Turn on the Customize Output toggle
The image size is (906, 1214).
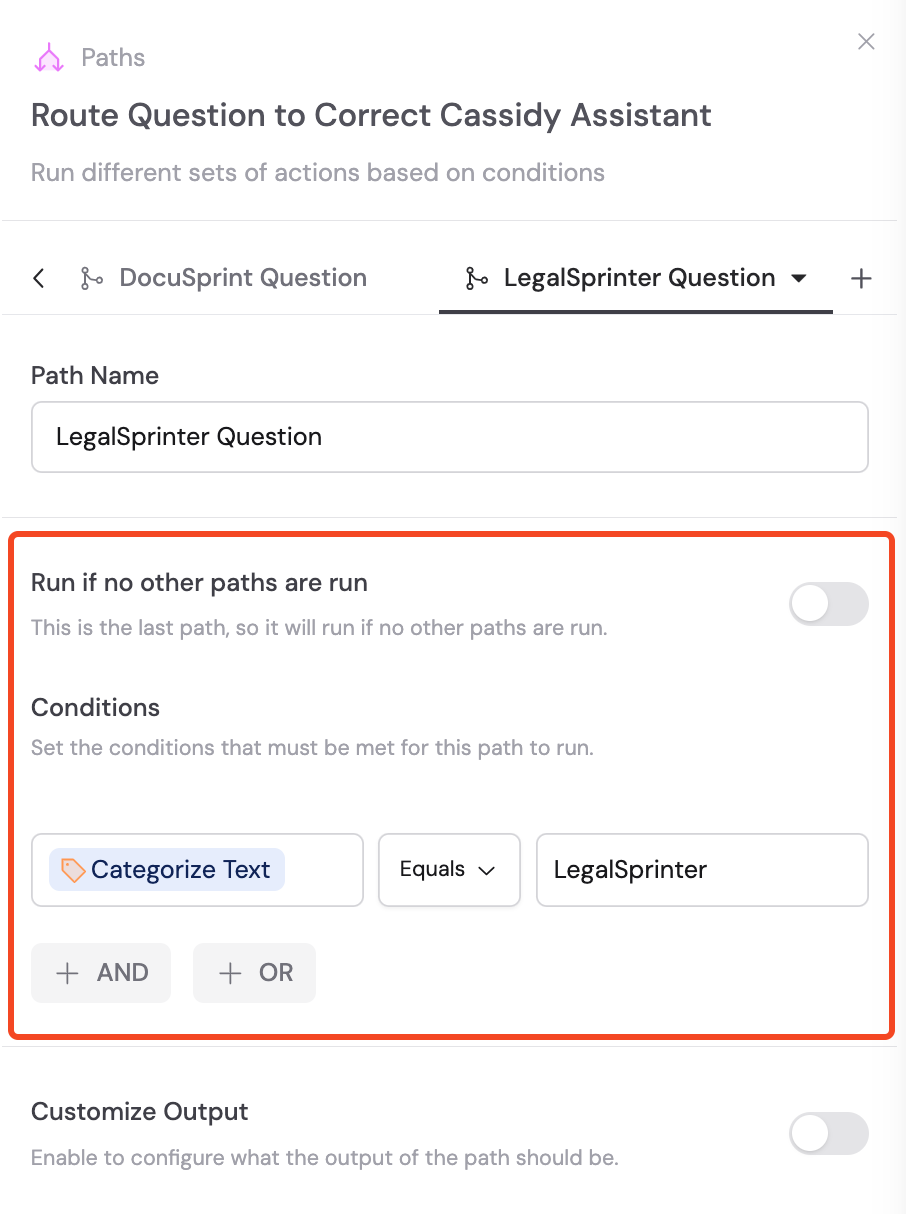pos(829,1133)
